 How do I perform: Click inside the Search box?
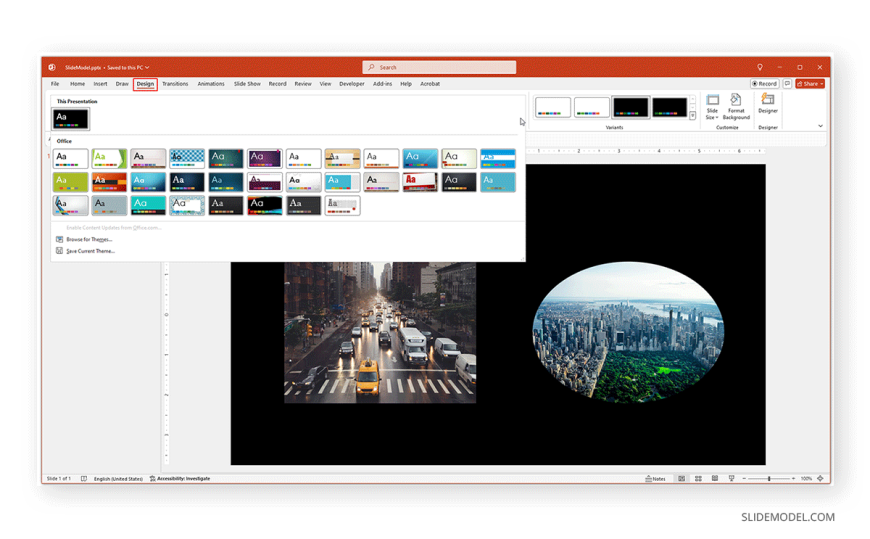coord(439,67)
